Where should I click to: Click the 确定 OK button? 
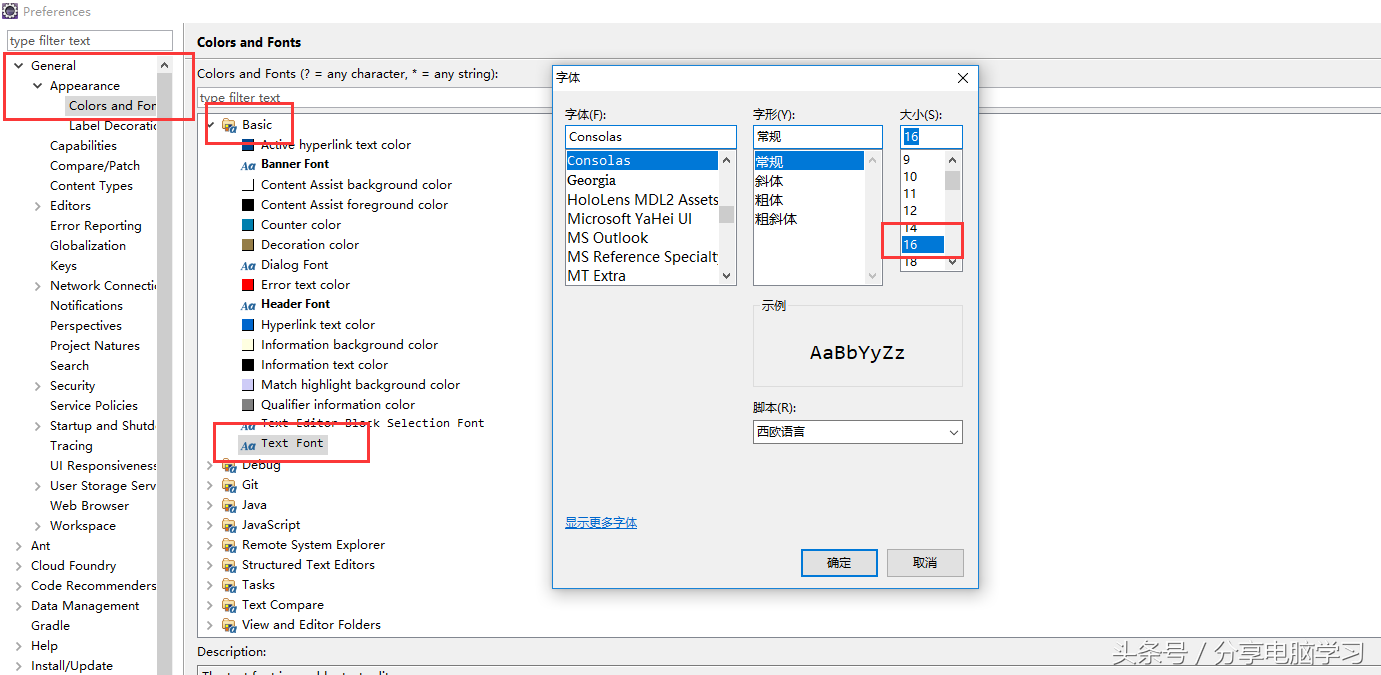coord(839,563)
